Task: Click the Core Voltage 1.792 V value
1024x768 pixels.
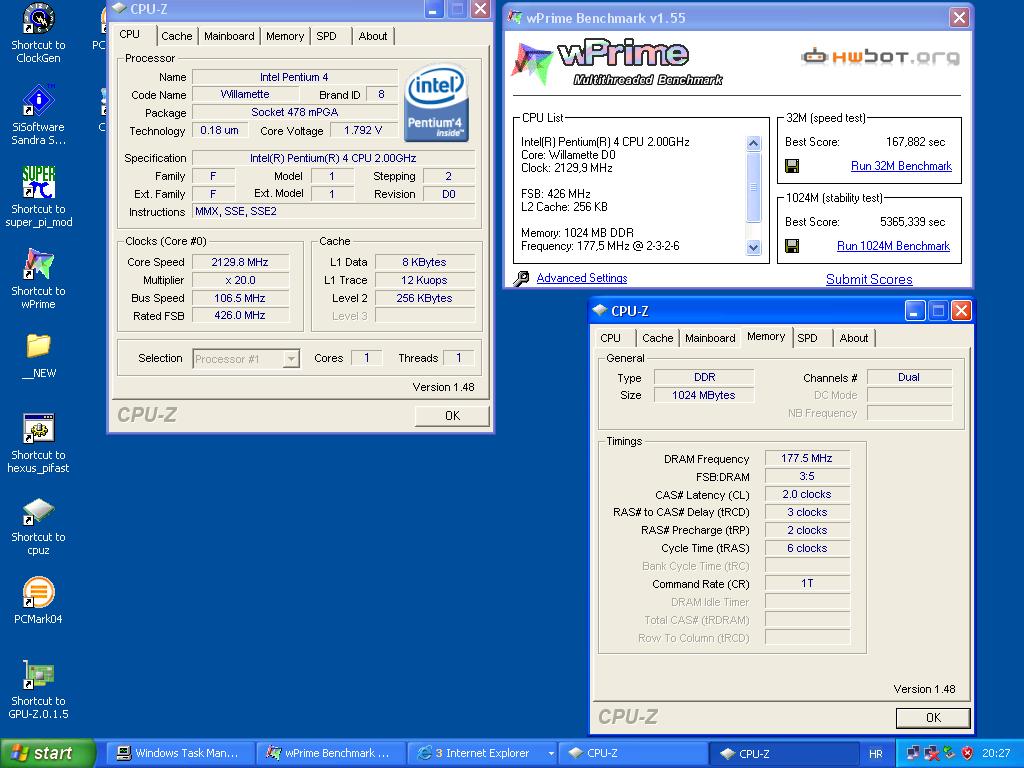Action: (363, 131)
